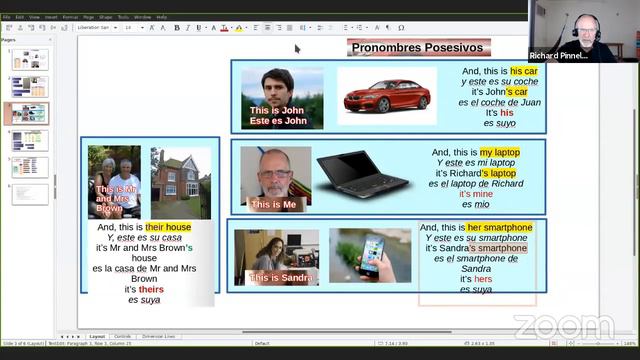The width and height of the screenshot is (640, 360).
Task: Toggle the unordered bullet list
Action: 346,28
